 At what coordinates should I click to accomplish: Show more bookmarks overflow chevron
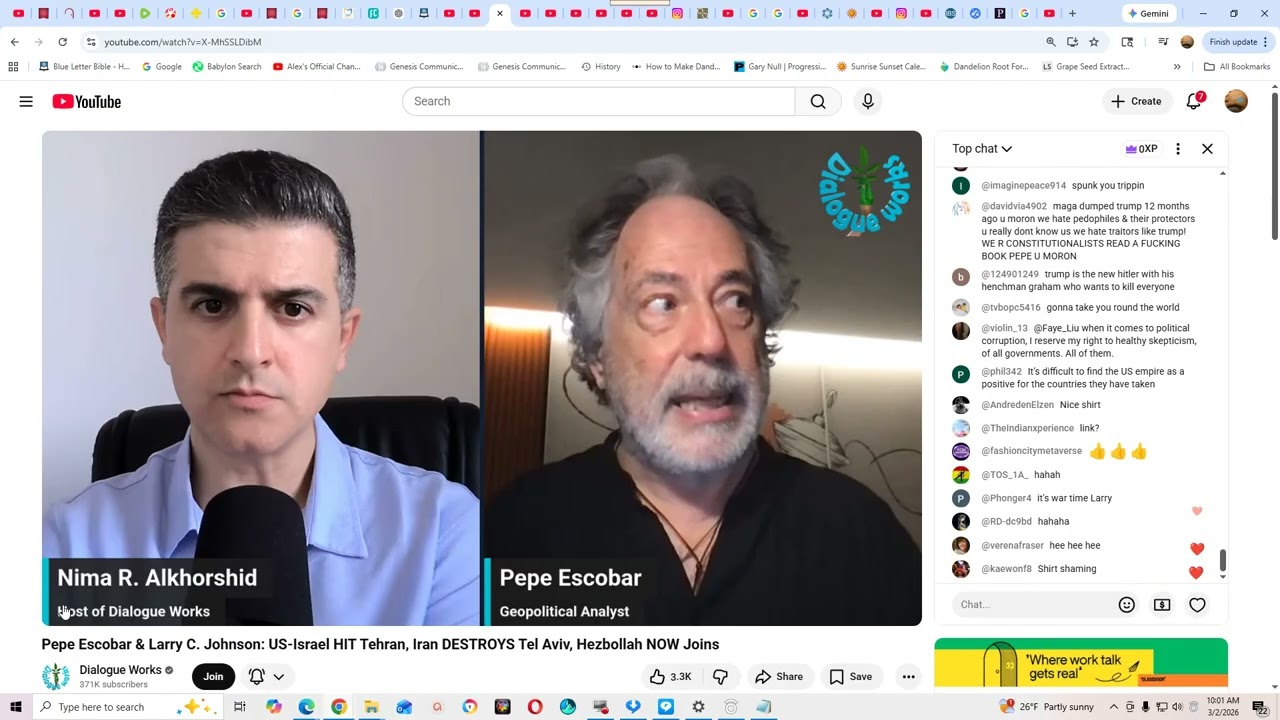pos(1177,67)
